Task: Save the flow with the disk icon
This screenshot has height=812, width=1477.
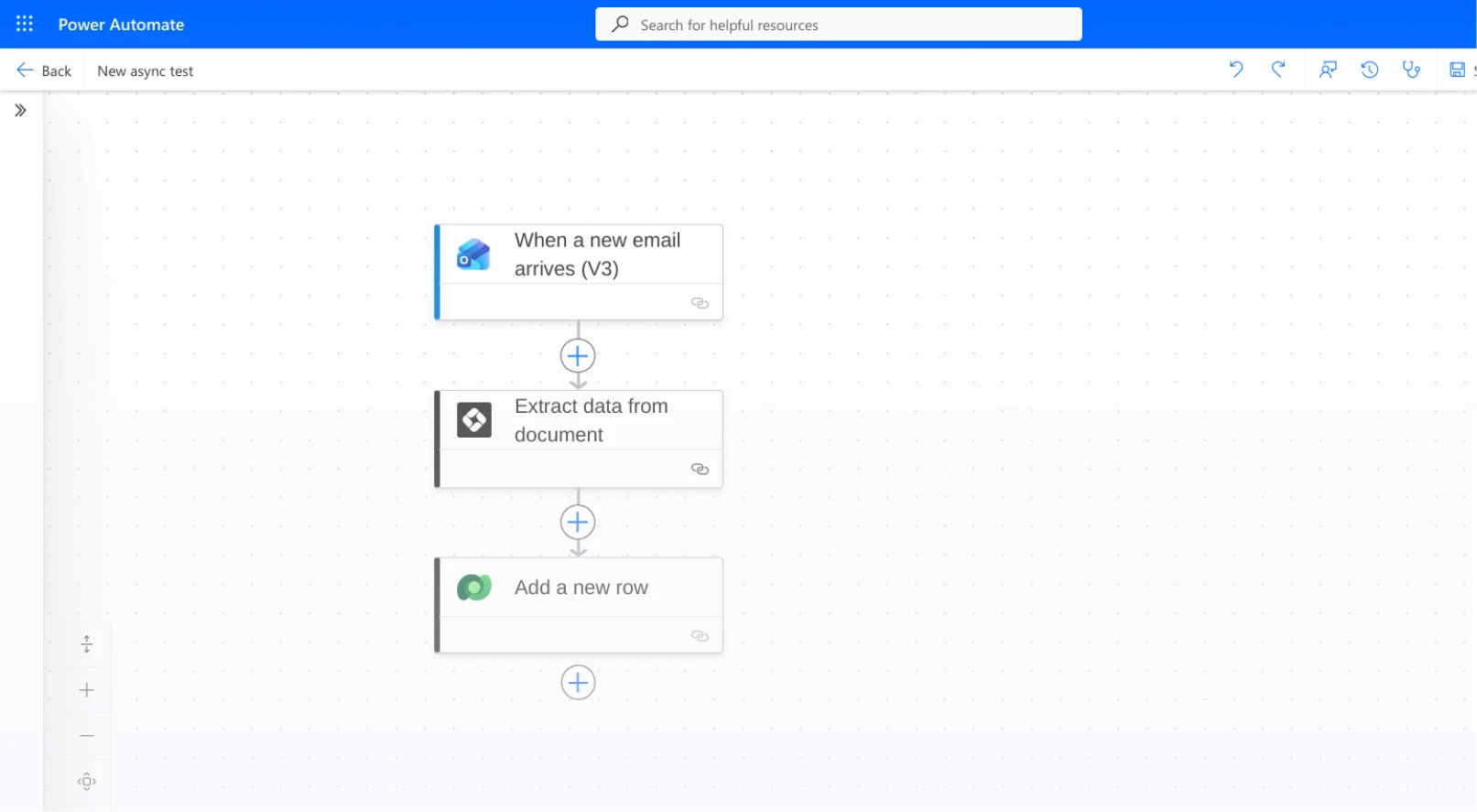Action: click(1457, 70)
